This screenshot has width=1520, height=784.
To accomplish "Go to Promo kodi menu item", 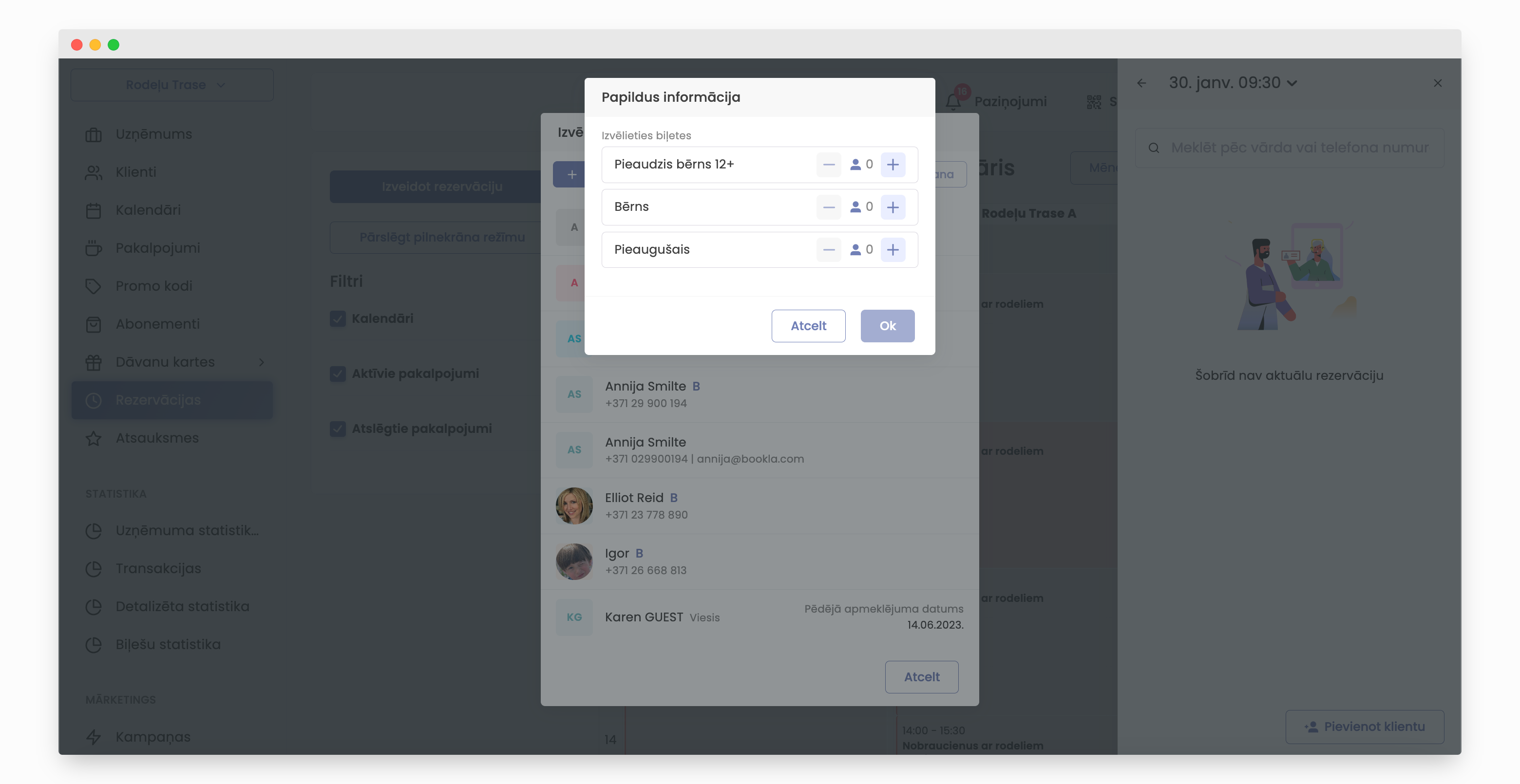I will coord(153,286).
